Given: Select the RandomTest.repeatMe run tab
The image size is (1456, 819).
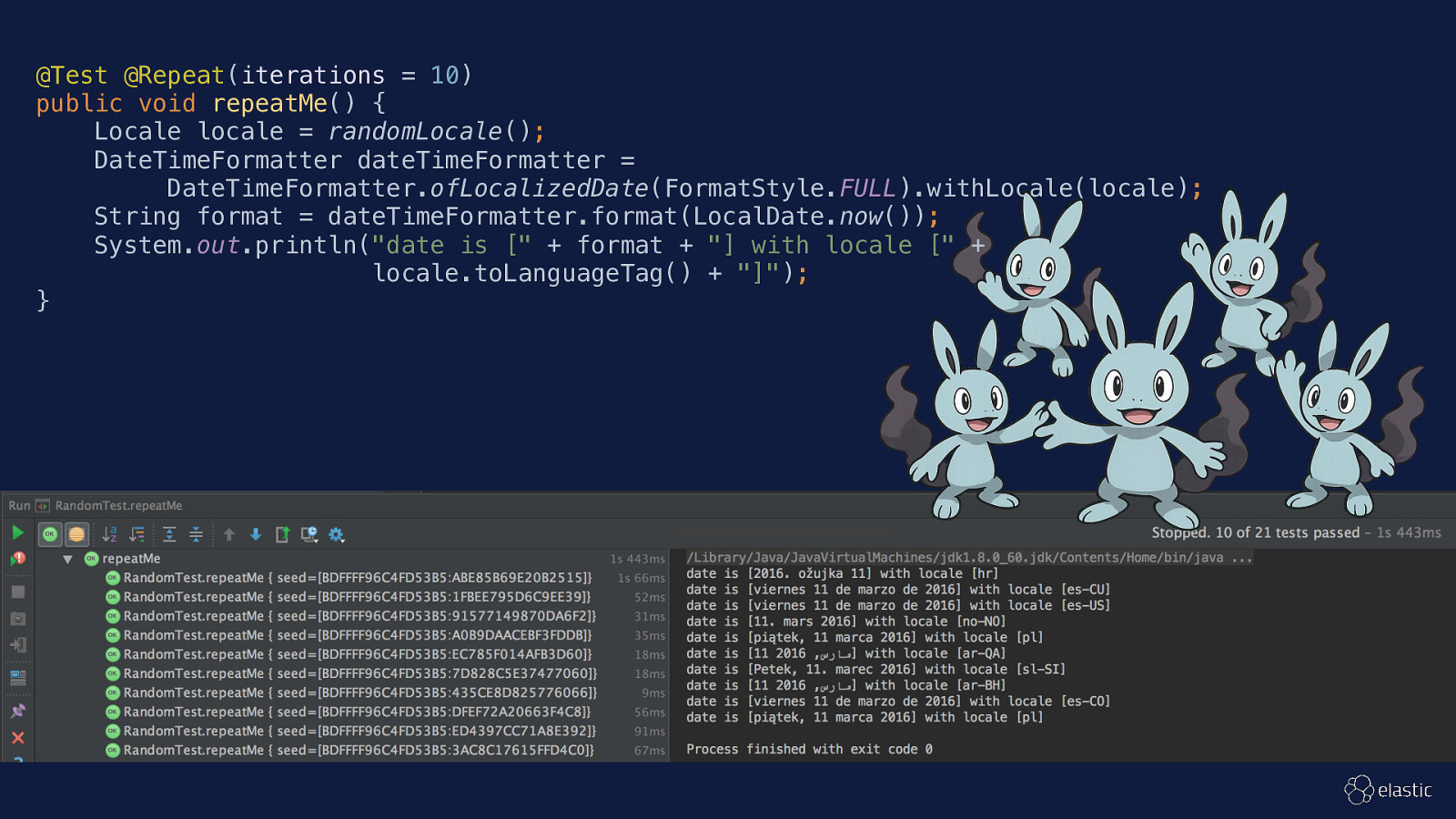Looking at the screenshot, I should pyautogui.click(x=117, y=506).
